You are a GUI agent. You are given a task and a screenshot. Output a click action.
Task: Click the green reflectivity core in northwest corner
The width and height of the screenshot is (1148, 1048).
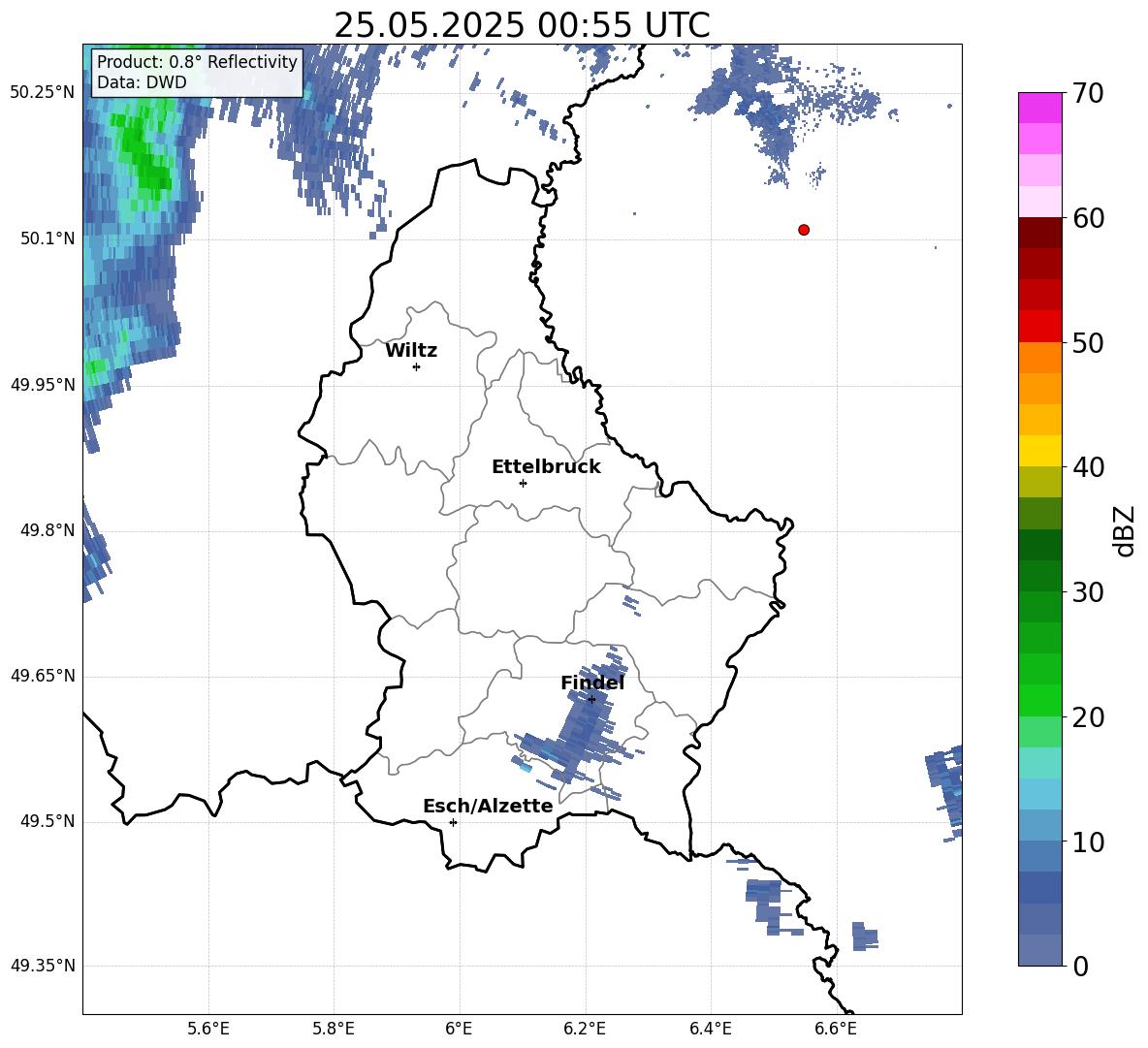pos(145,155)
